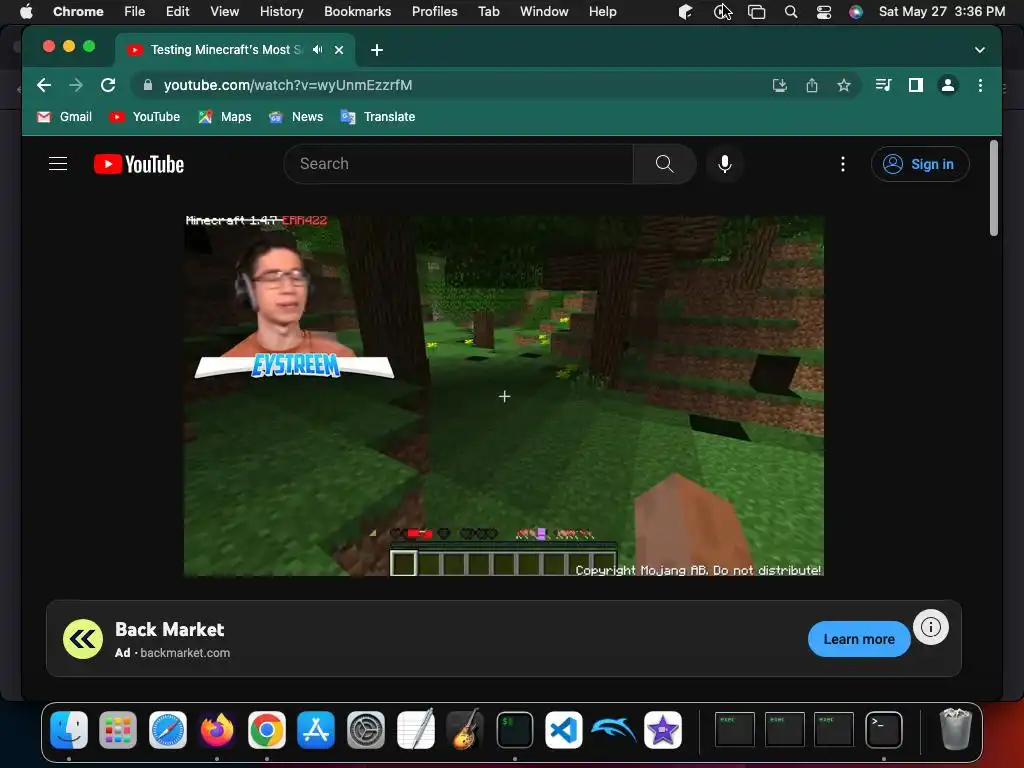Screen dimensions: 1024x768
Task: Open Chrome profile avatar menu
Action: pos(948,85)
